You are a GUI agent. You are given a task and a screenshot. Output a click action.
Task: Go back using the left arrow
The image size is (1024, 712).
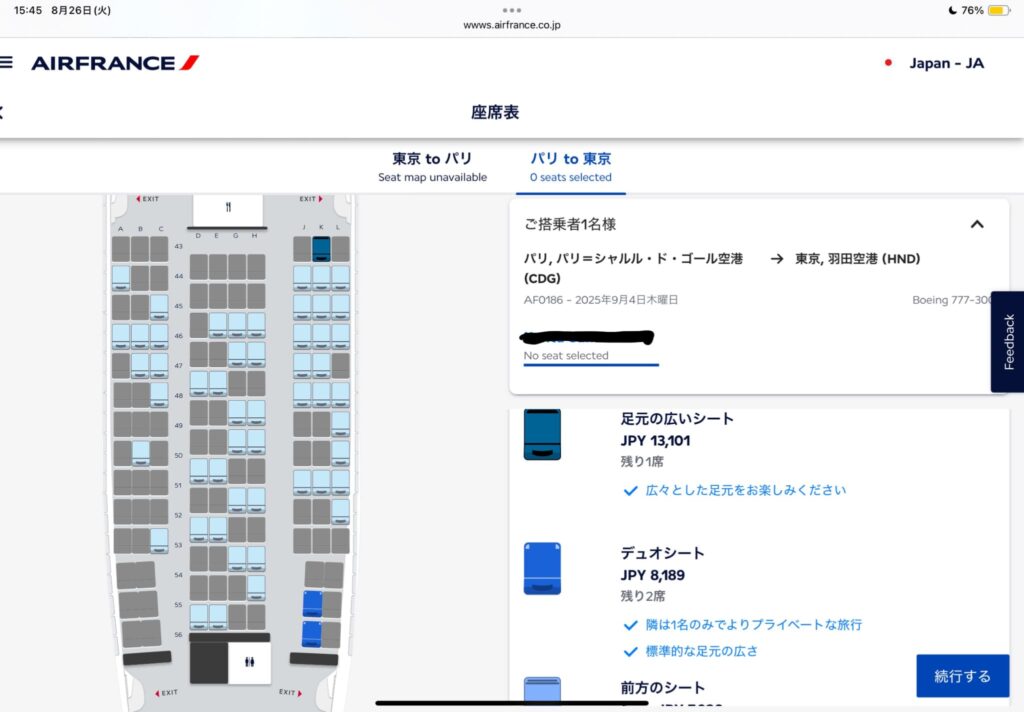(2, 112)
